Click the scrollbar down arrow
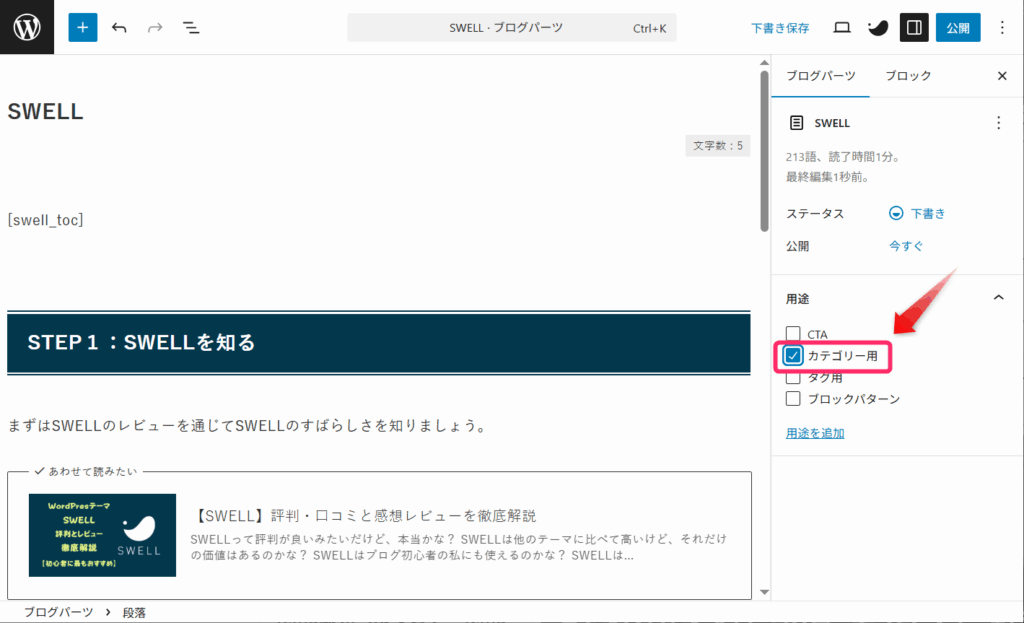Screen dimensions: 1024x623 [x=764, y=592]
